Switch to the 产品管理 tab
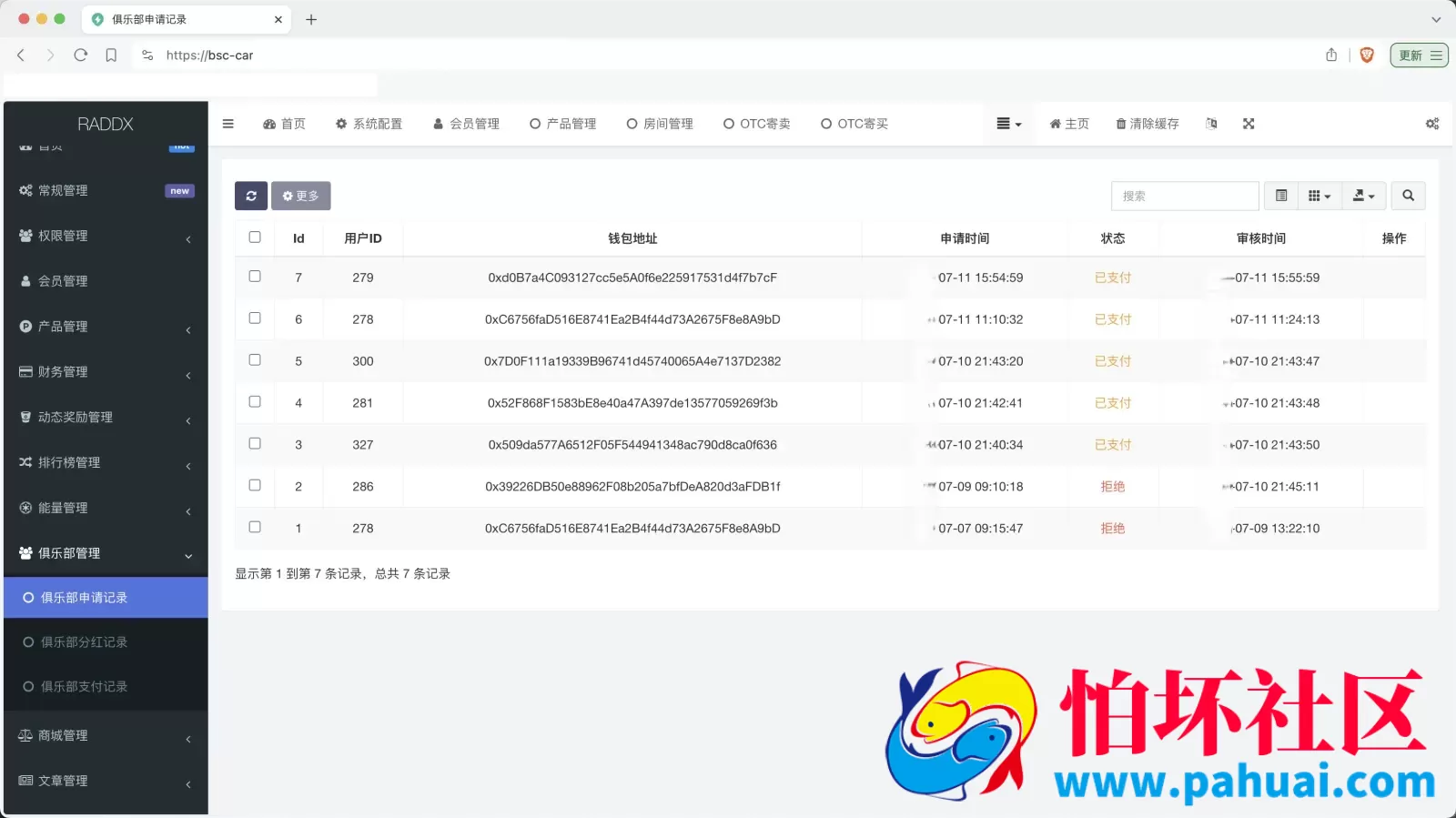This screenshot has width=1456, height=818. coord(562,124)
